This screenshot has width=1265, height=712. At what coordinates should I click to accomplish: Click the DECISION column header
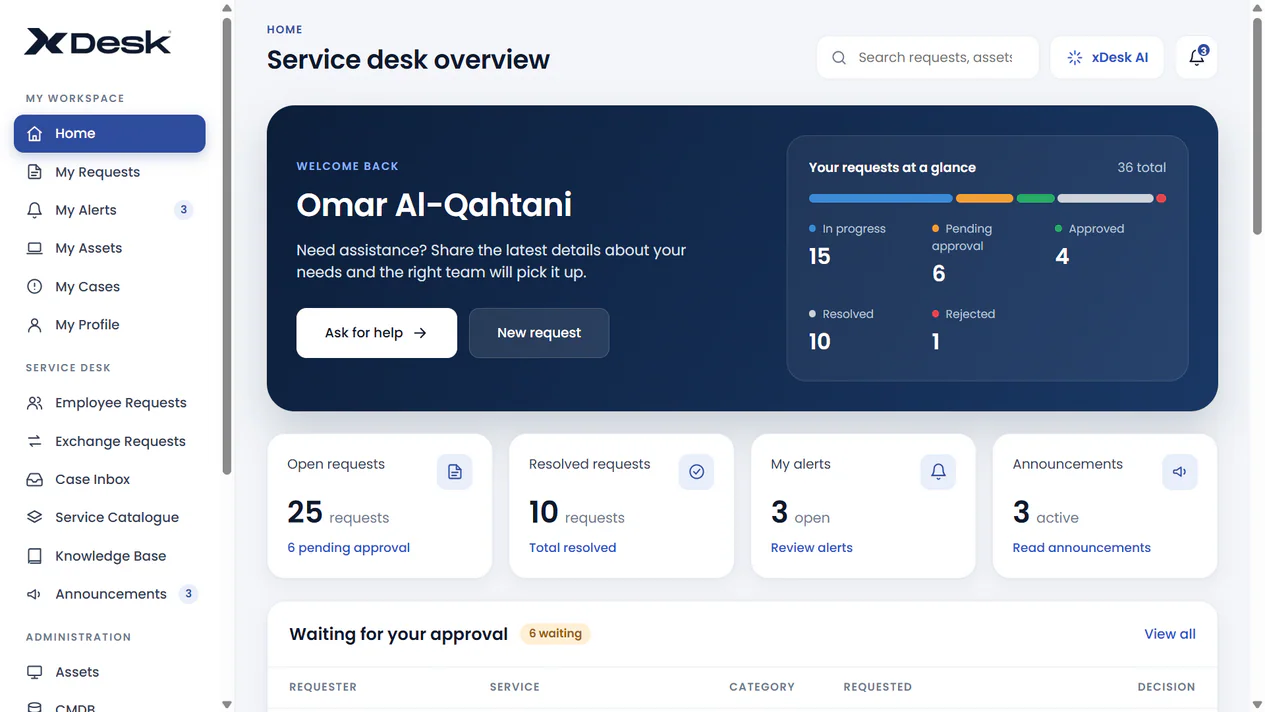pyautogui.click(x=1166, y=687)
